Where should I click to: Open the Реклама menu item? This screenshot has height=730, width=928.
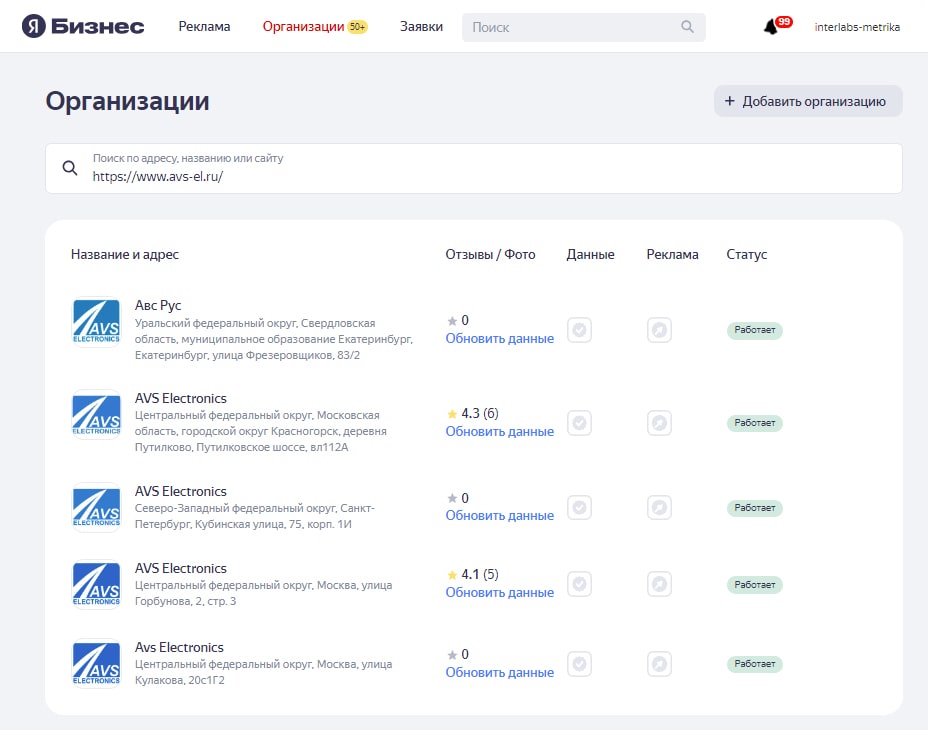click(x=204, y=27)
